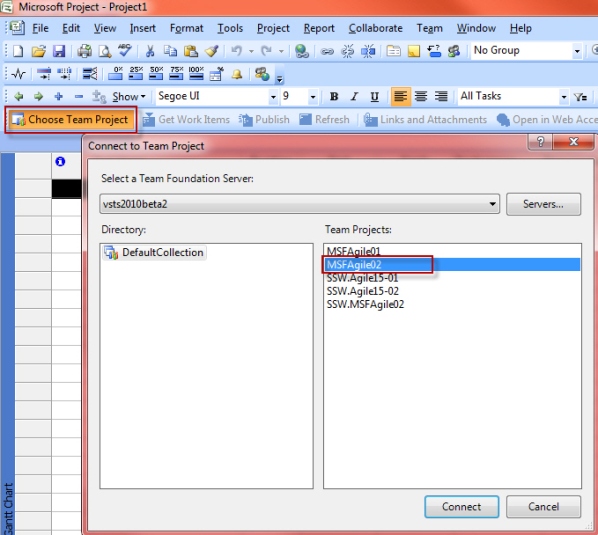Toggle Underline formatting

pyautogui.click(x=375, y=96)
